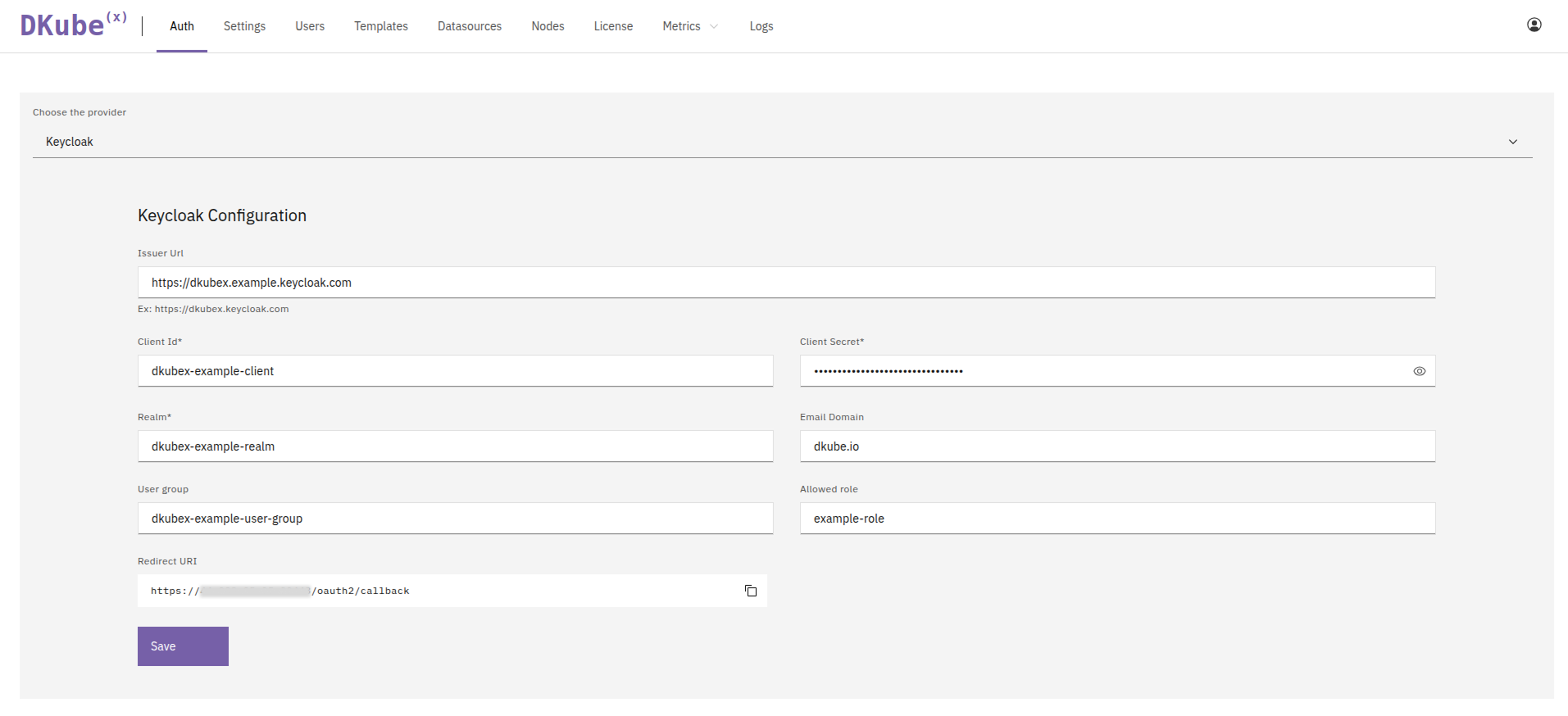
Task: Open the Metrics dropdown menu
Action: coord(689,26)
